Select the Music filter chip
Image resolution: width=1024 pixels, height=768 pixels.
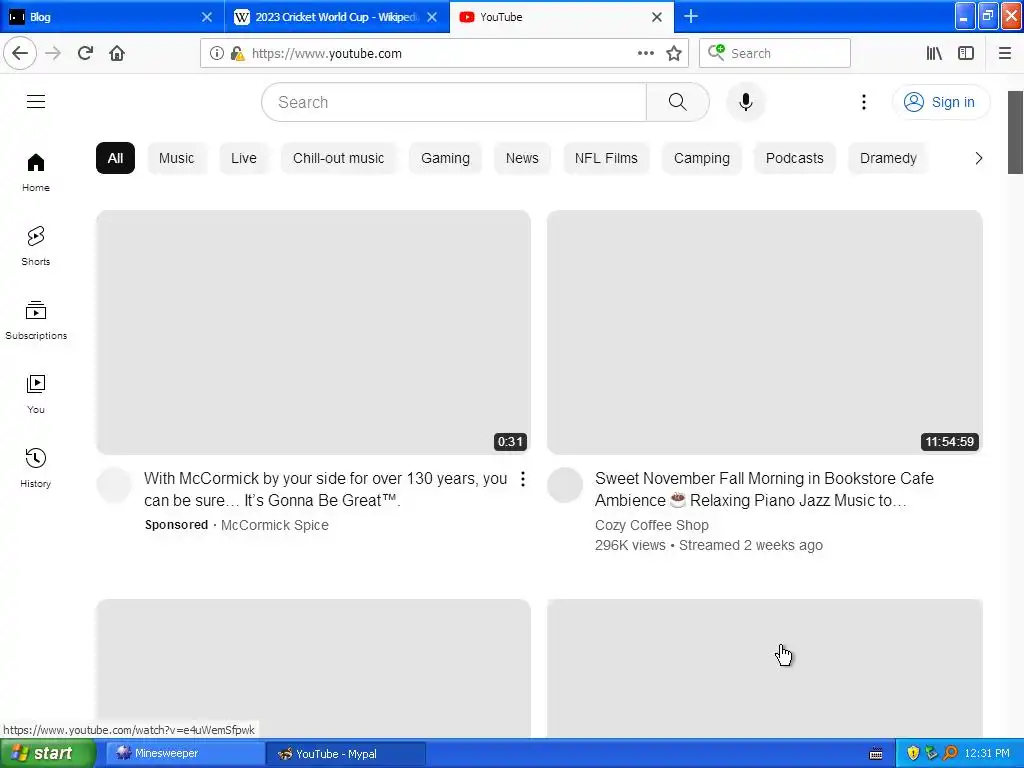176,158
